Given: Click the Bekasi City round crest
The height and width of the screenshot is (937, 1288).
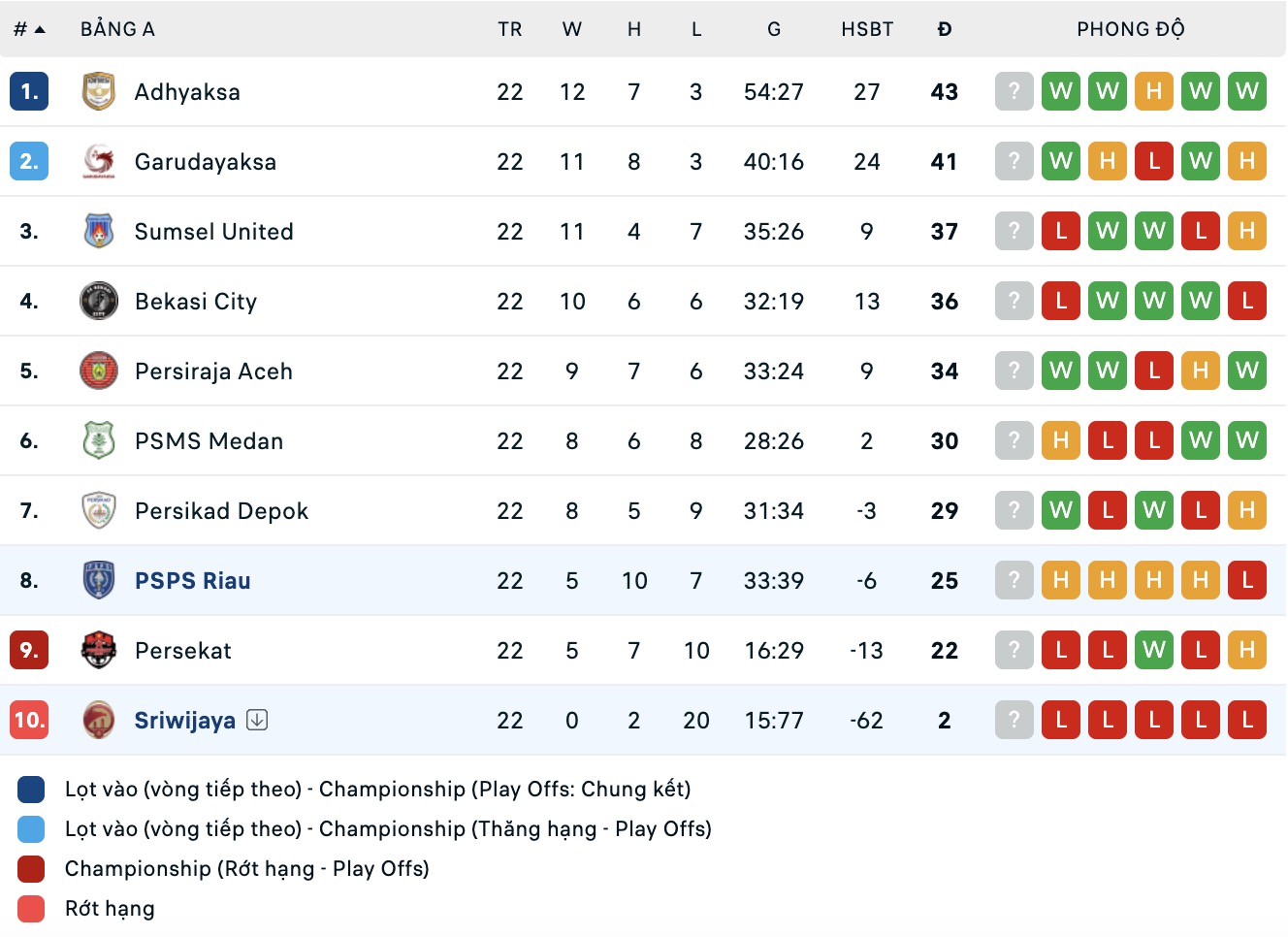Looking at the screenshot, I should 99,302.
